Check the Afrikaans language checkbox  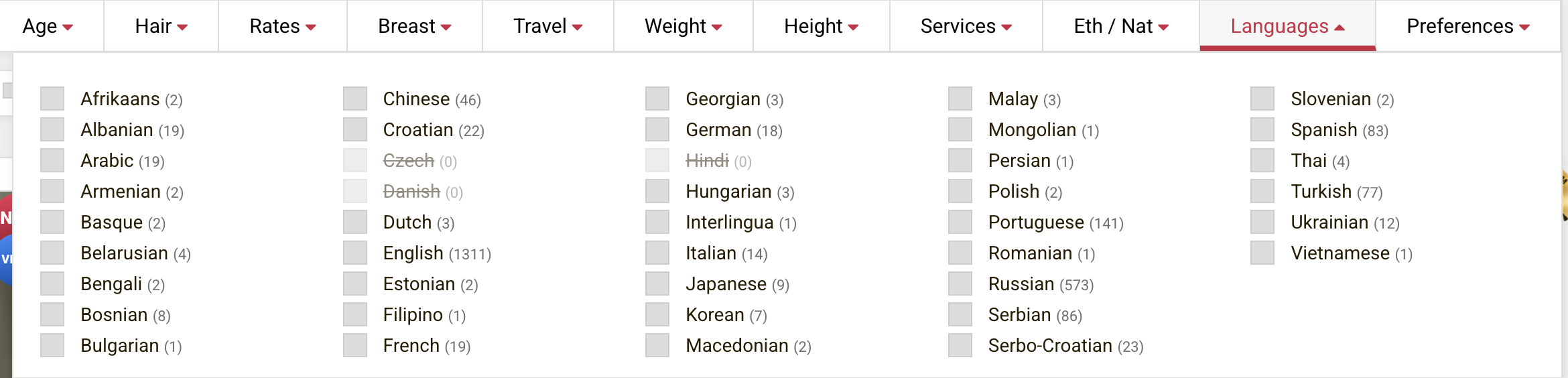click(52, 99)
